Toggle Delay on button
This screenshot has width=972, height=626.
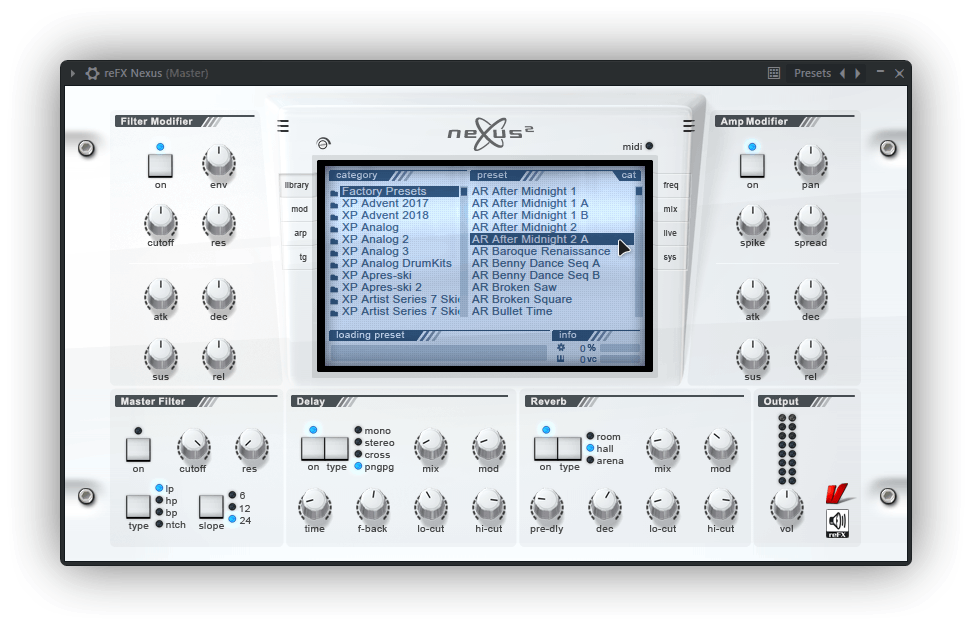pyautogui.click(x=313, y=449)
